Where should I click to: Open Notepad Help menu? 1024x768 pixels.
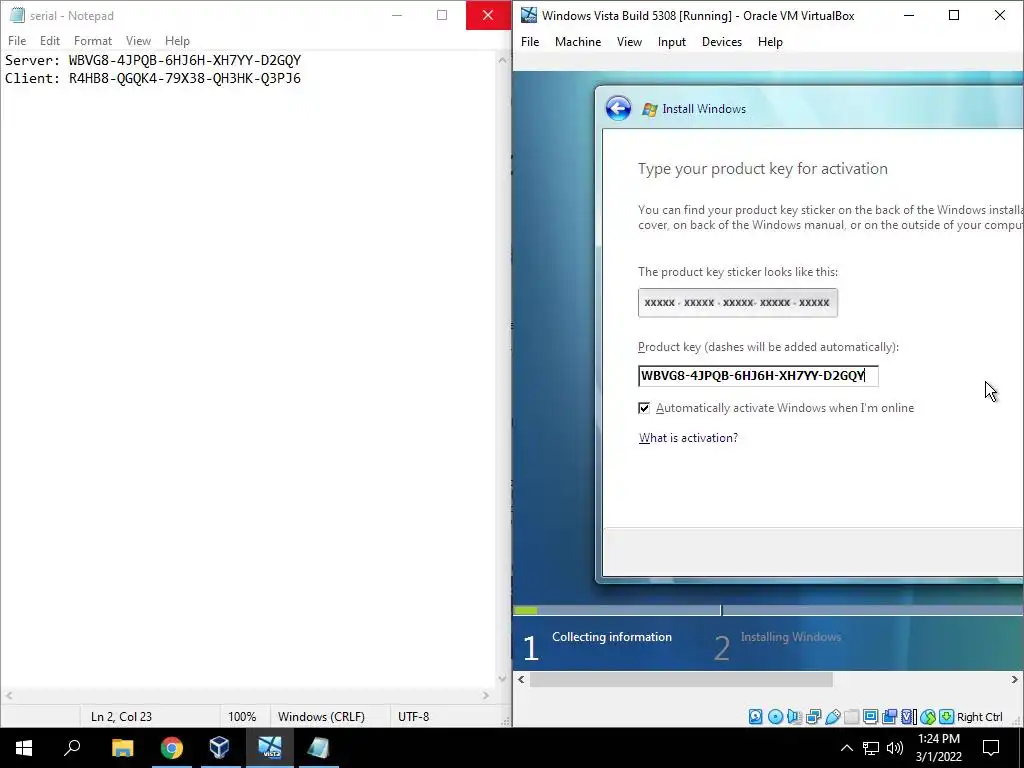177,40
